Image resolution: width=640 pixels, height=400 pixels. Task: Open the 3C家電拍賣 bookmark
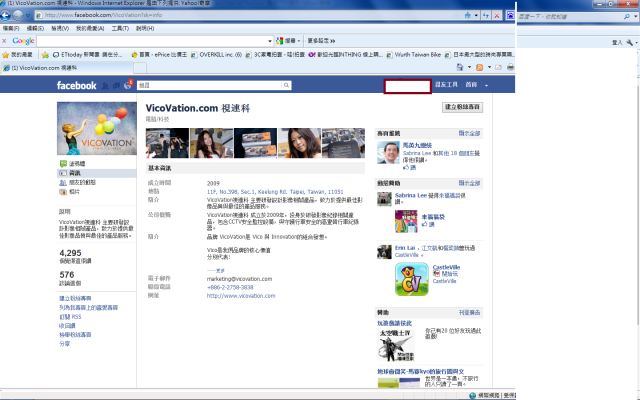tap(275, 55)
